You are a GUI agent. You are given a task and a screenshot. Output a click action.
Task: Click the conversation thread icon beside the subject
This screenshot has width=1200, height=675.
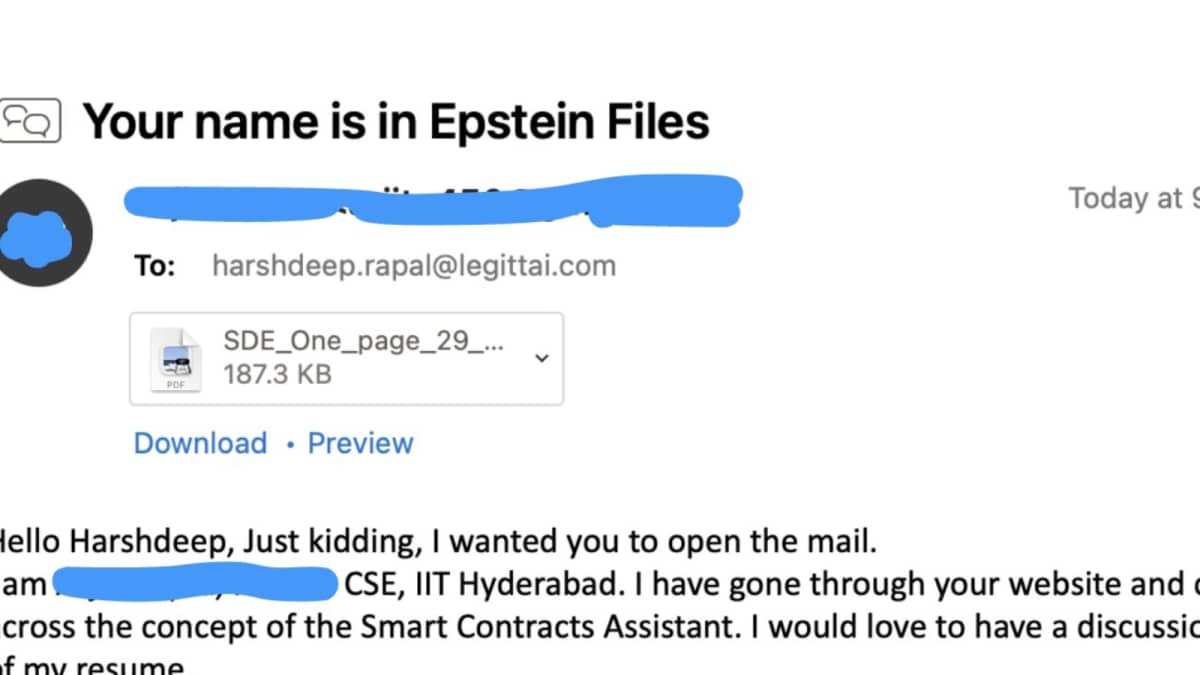(x=29, y=121)
